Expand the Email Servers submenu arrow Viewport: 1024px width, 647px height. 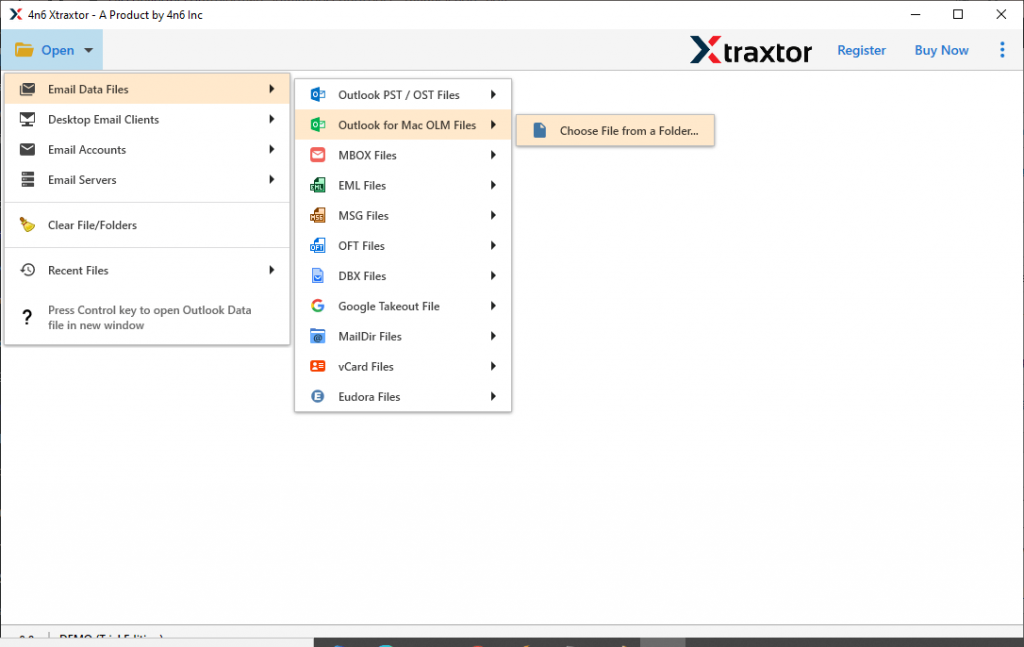[272, 180]
